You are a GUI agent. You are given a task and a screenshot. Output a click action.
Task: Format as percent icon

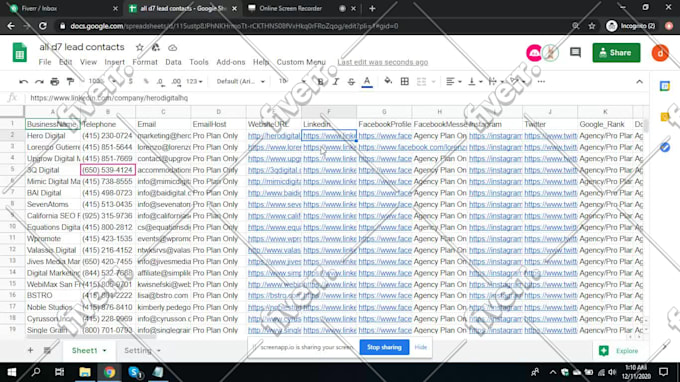click(146, 82)
